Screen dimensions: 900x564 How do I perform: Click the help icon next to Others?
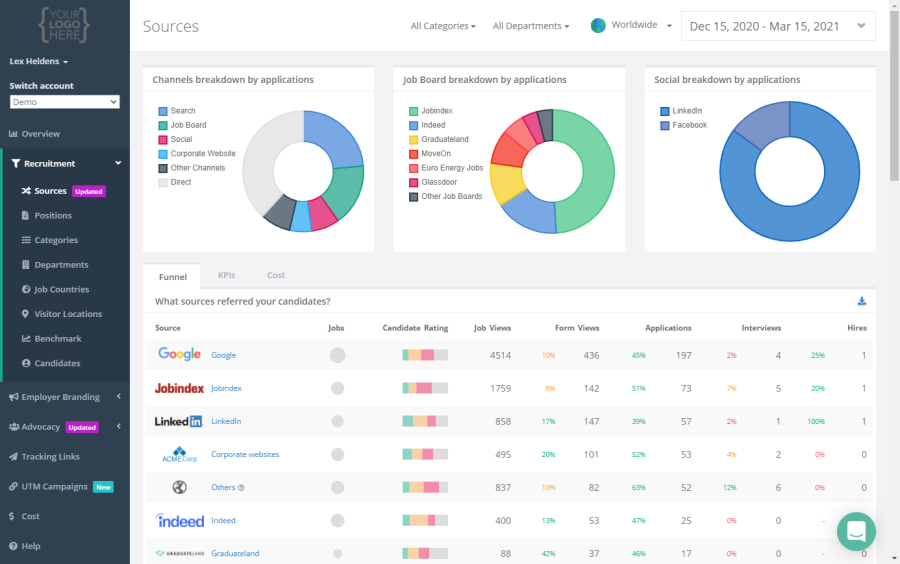(x=241, y=488)
